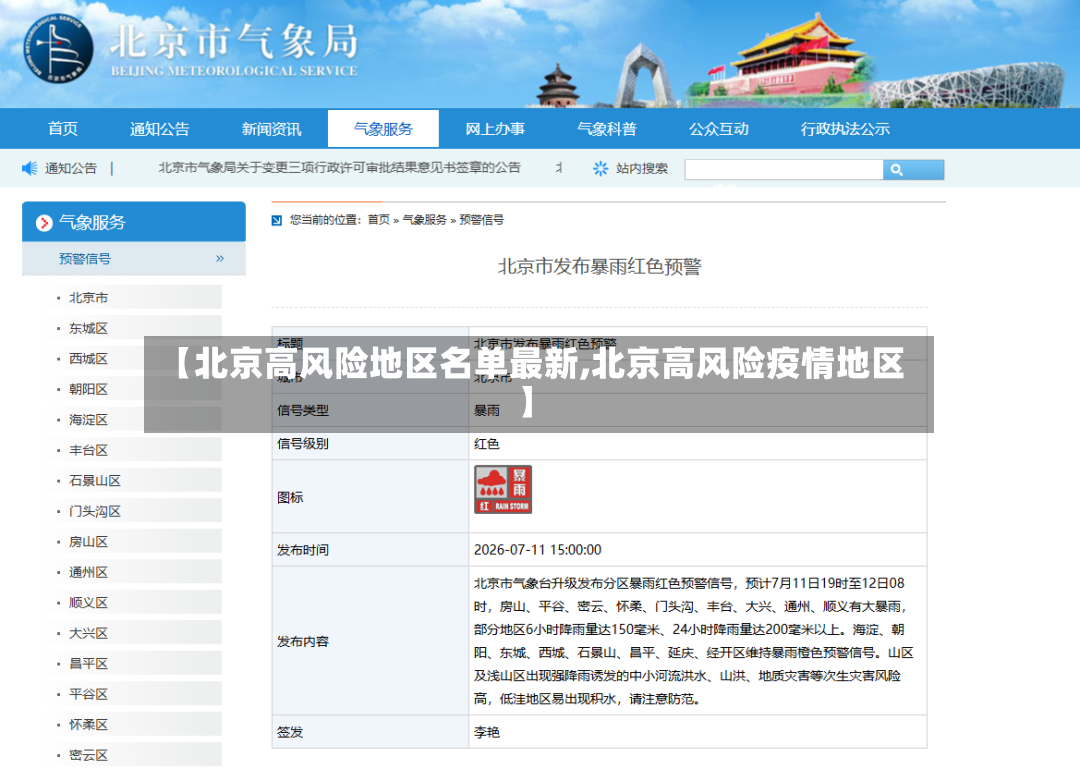
Task: Click the 发布内容 table label
Action: point(302,642)
